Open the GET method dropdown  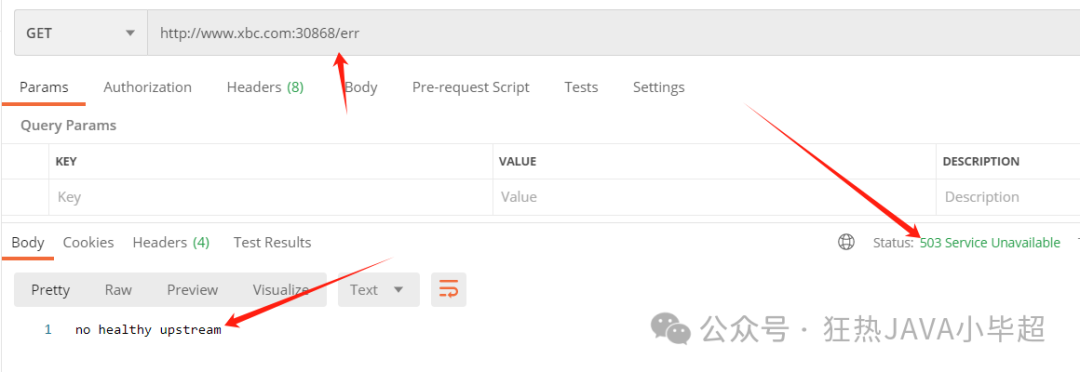pyautogui.click(x=81, y=33)
